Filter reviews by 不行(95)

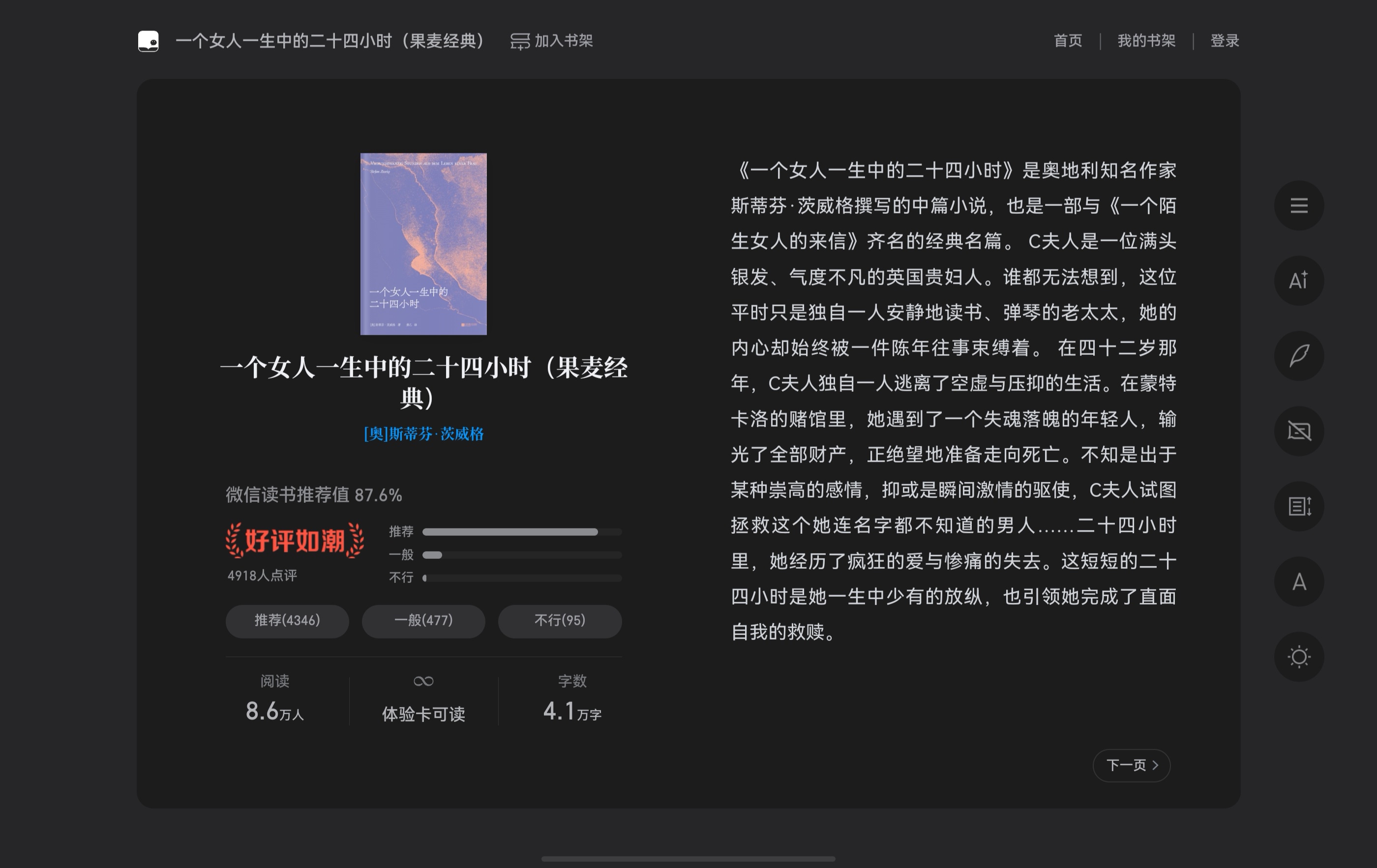coord(560,621)
